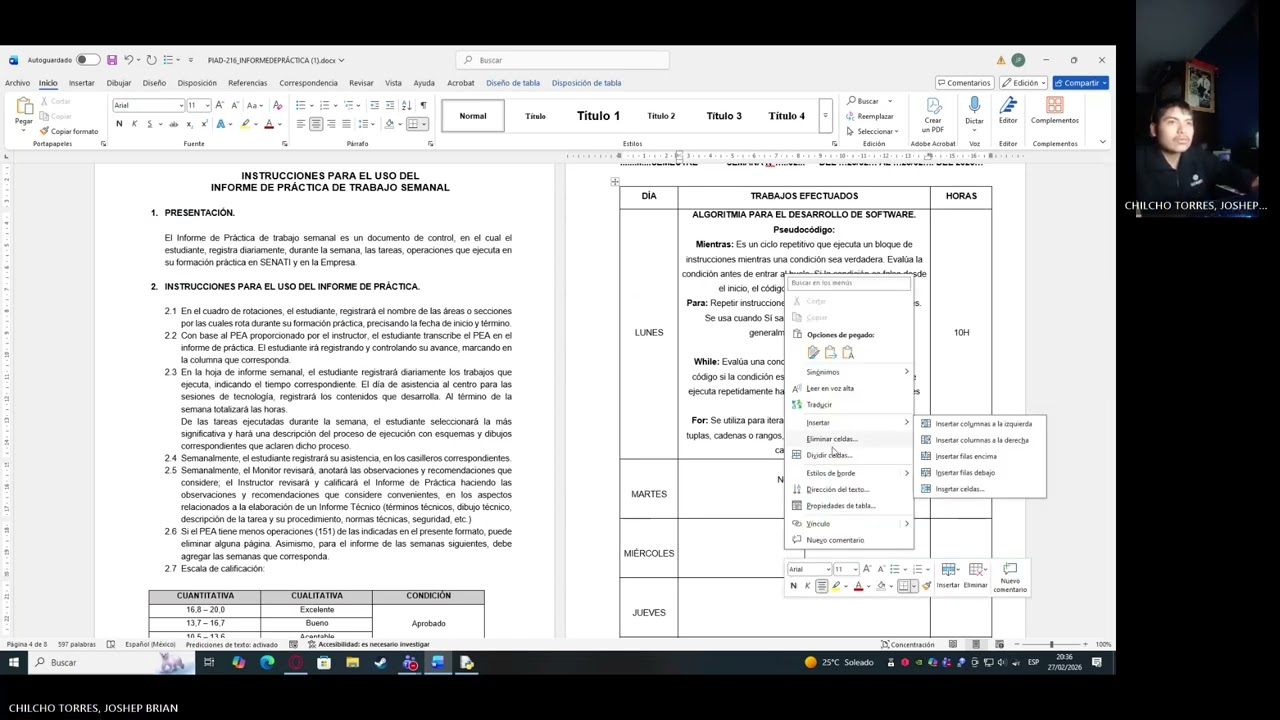1280x720 pixels.
Task: Open the Pegar paste button
Action: (23, 111)
